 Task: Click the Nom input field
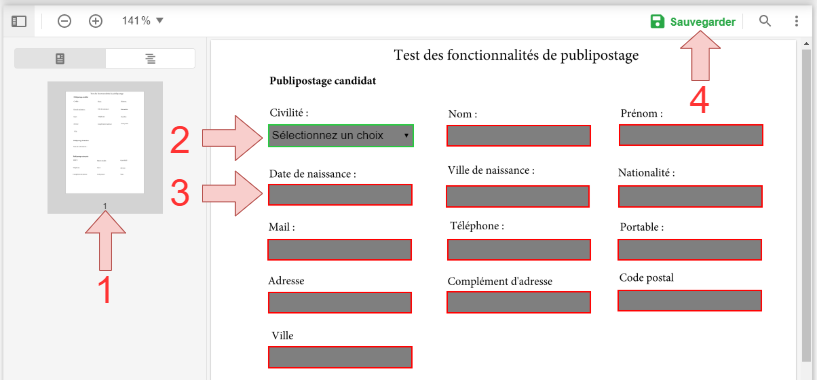(x=519, y=136)
